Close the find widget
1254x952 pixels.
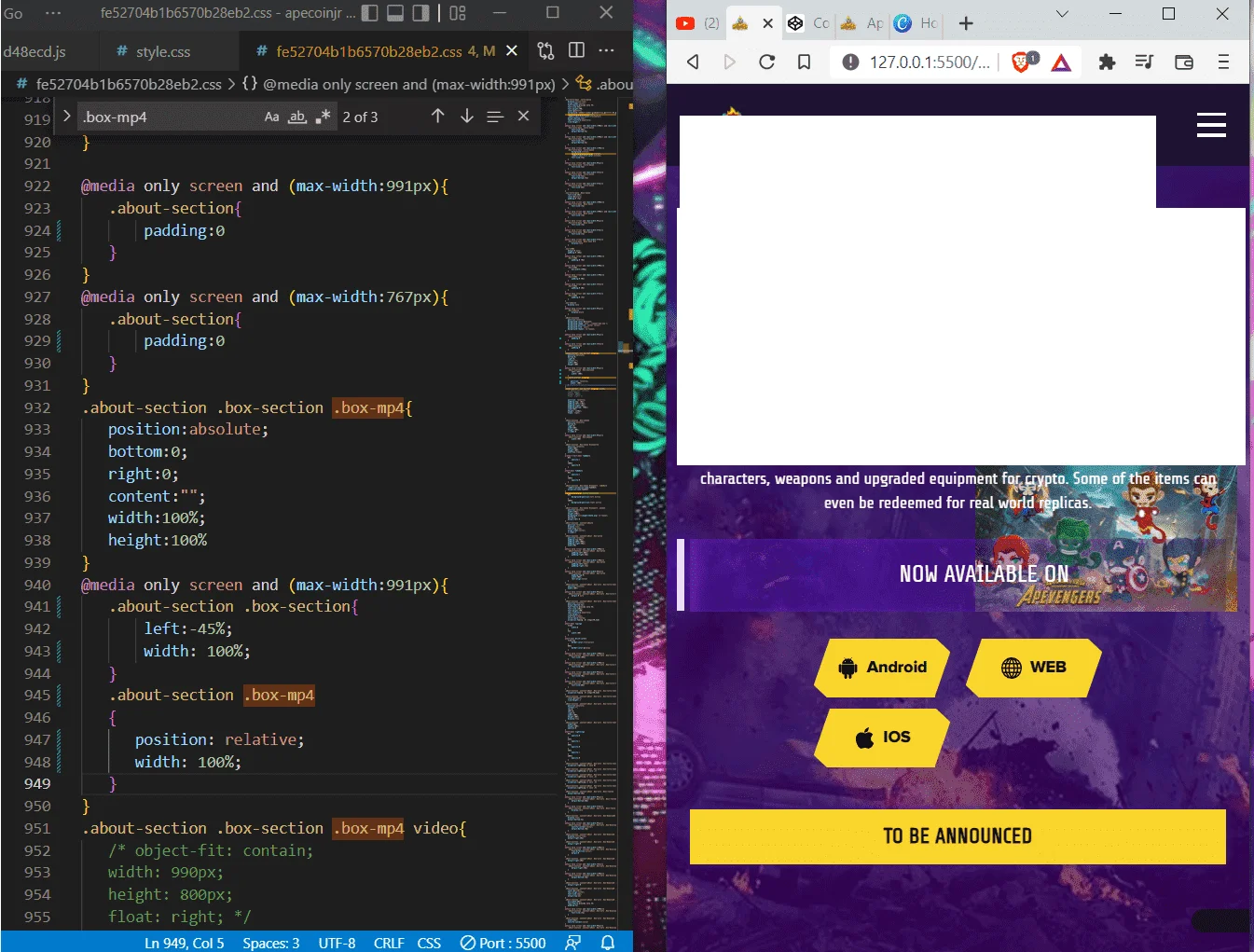click(524, 116)
